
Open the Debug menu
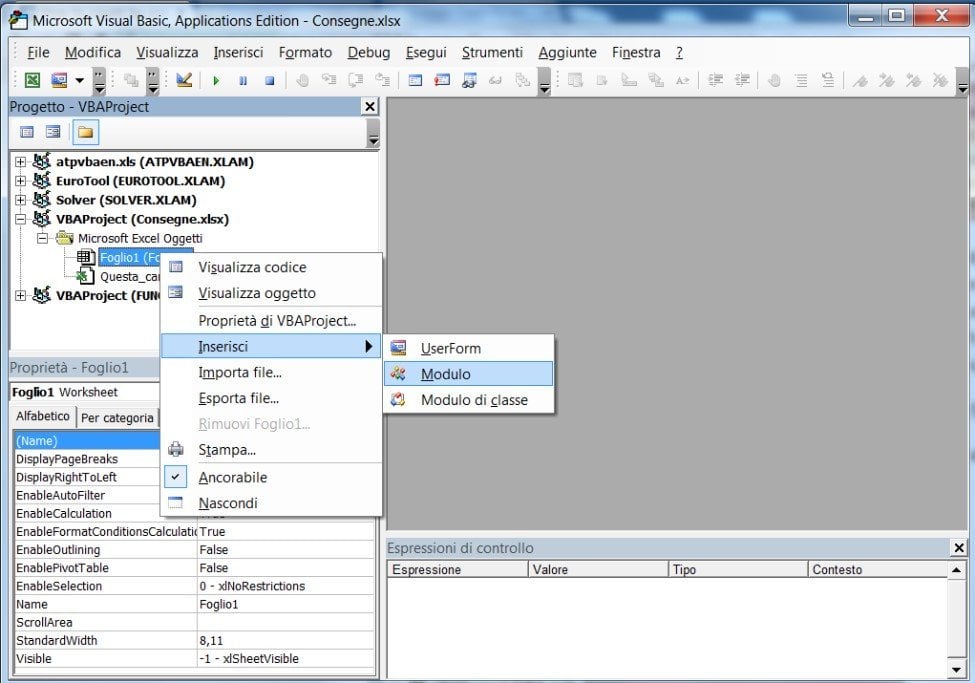pyautogui.click(x=369, y=52)
